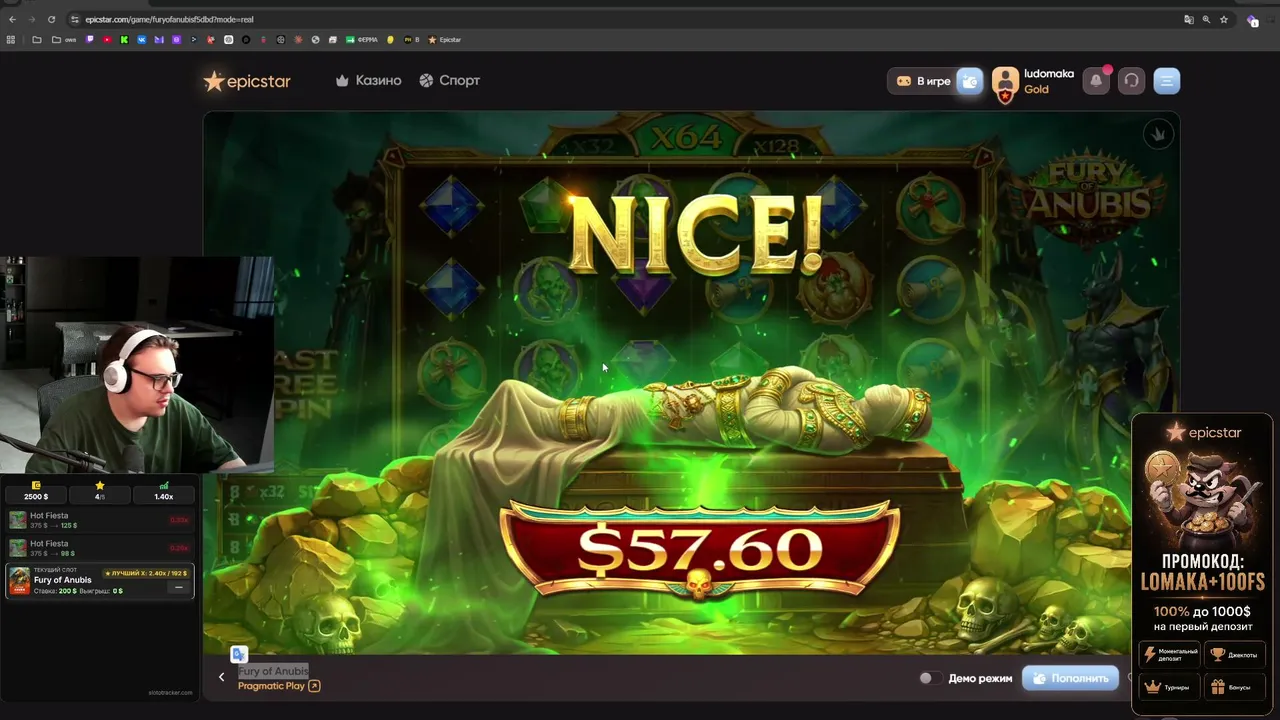Click the browser back arrow
1280x720 pixels.
click(12, 19)
